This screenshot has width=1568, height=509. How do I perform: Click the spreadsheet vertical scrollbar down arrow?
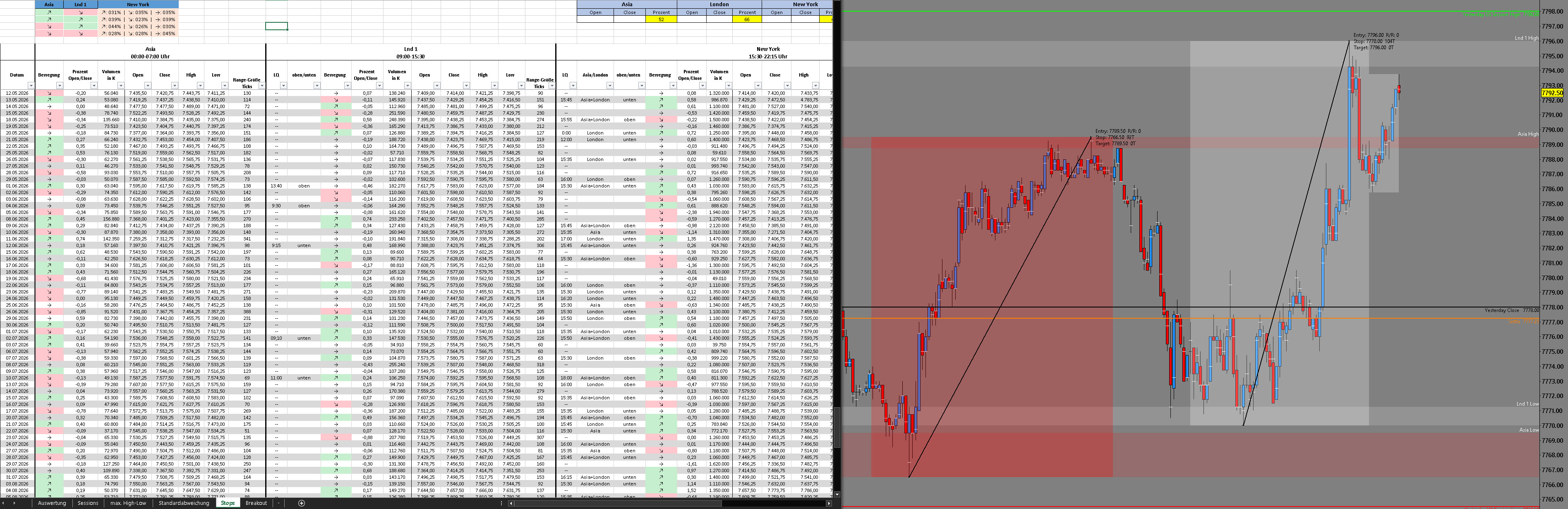point(837,495)
